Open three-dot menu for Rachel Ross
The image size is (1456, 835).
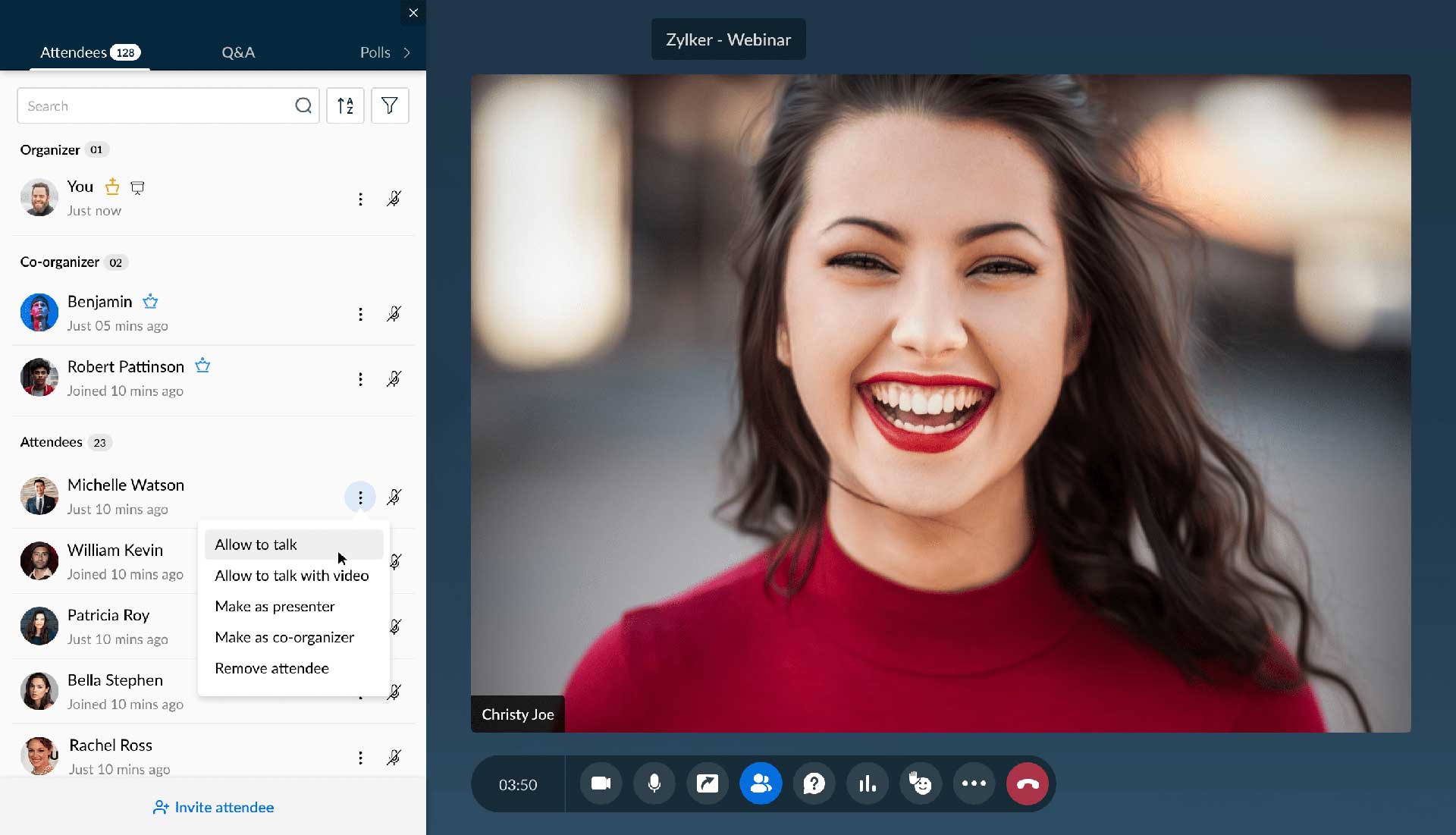click(x=360, y=758)
